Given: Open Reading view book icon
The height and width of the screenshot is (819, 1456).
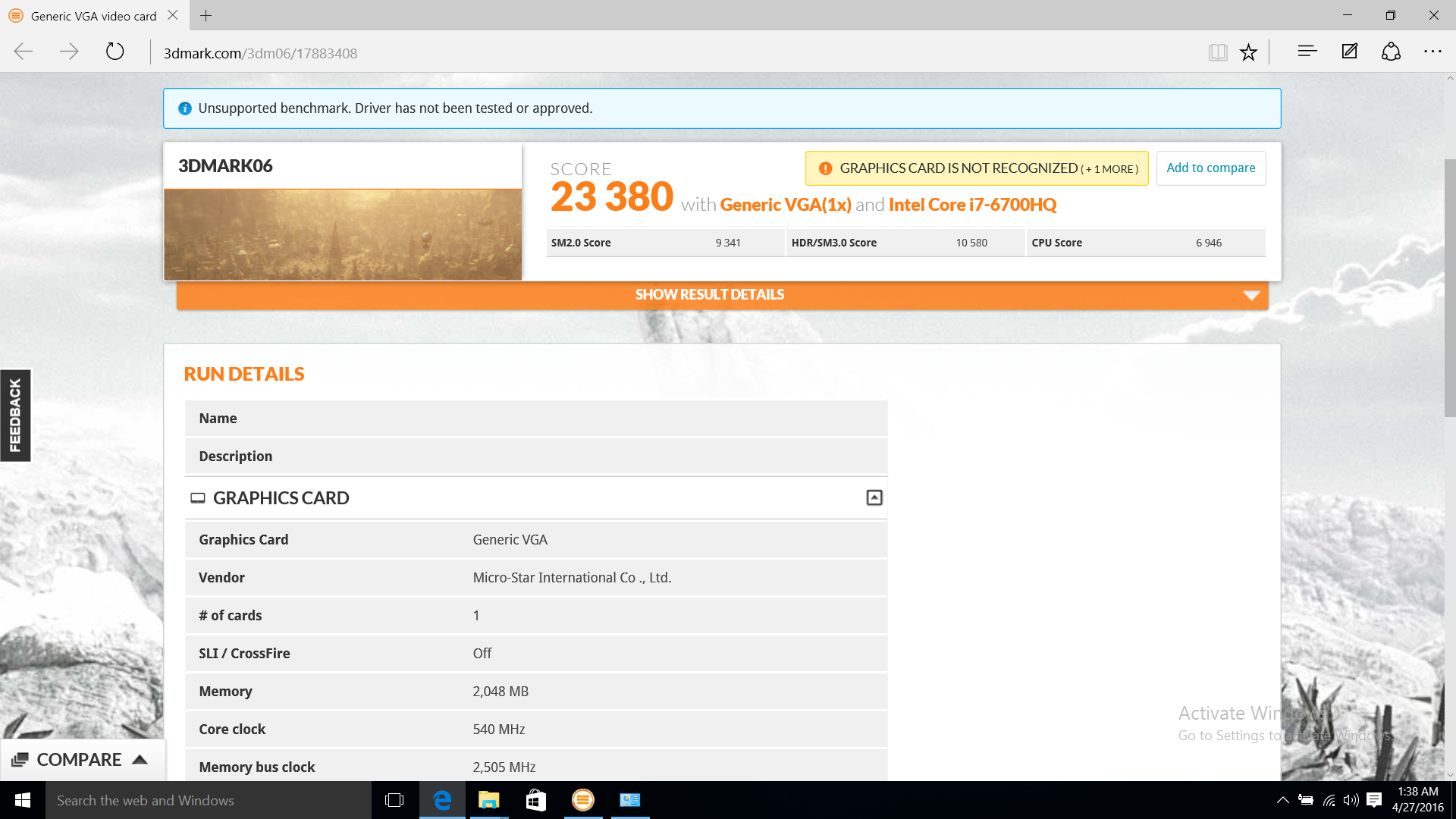Looking at the screenshot, I should (x=1218, y=52).
